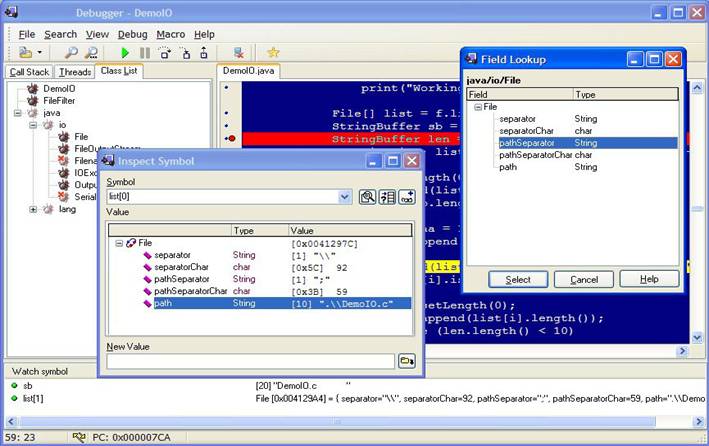Screen dimensions: 709x446
Task: Click the editor vertical scrollbar up arrow
Action: coord(697,87)
